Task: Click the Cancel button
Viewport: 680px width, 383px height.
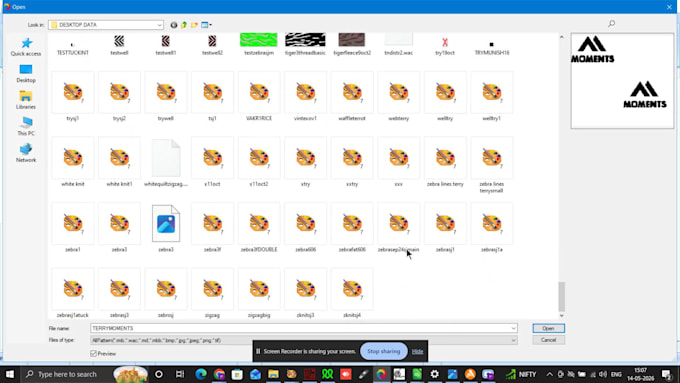Action: (x=549, y=340)
